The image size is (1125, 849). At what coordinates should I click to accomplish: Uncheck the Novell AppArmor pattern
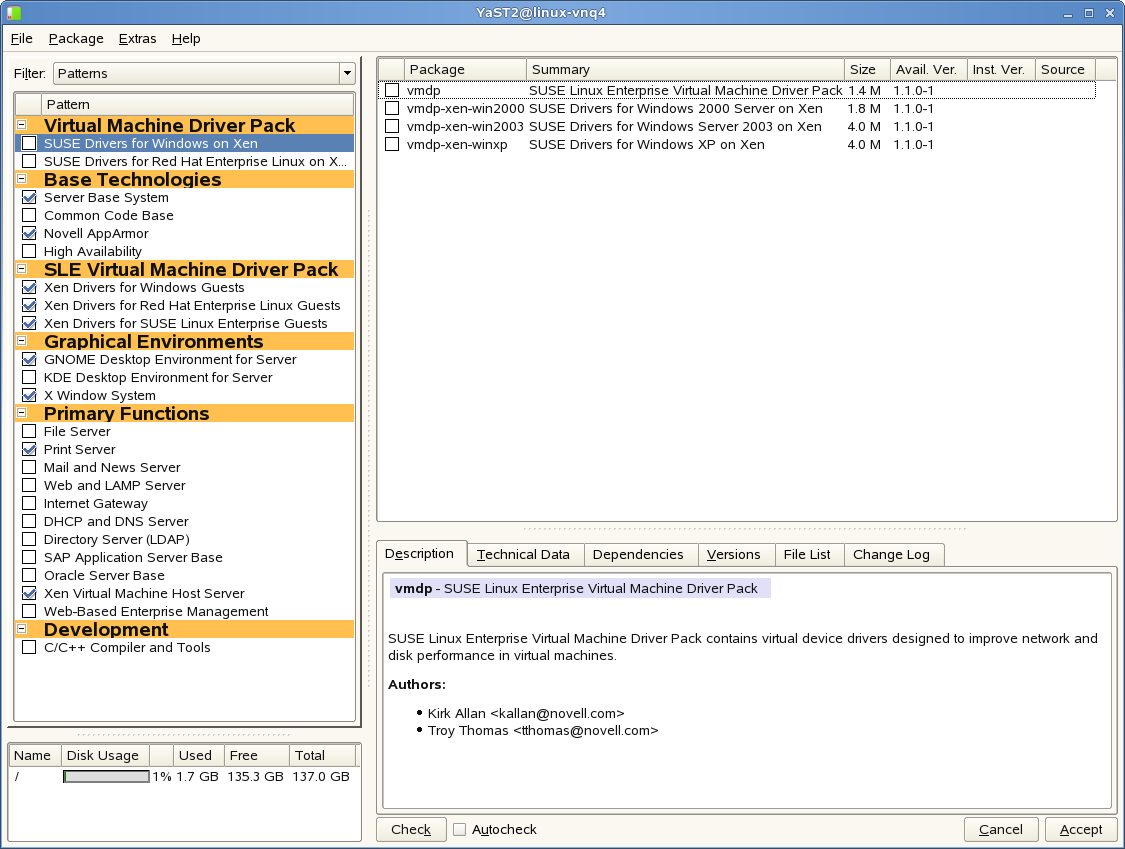pyautogui.click(x=29, y=234)
